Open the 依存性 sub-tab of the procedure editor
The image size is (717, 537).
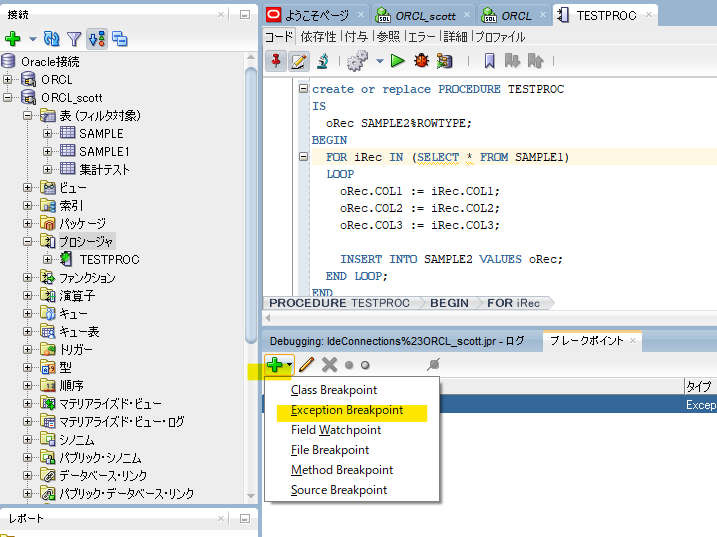pyautogui.click(x=318, y=36)
